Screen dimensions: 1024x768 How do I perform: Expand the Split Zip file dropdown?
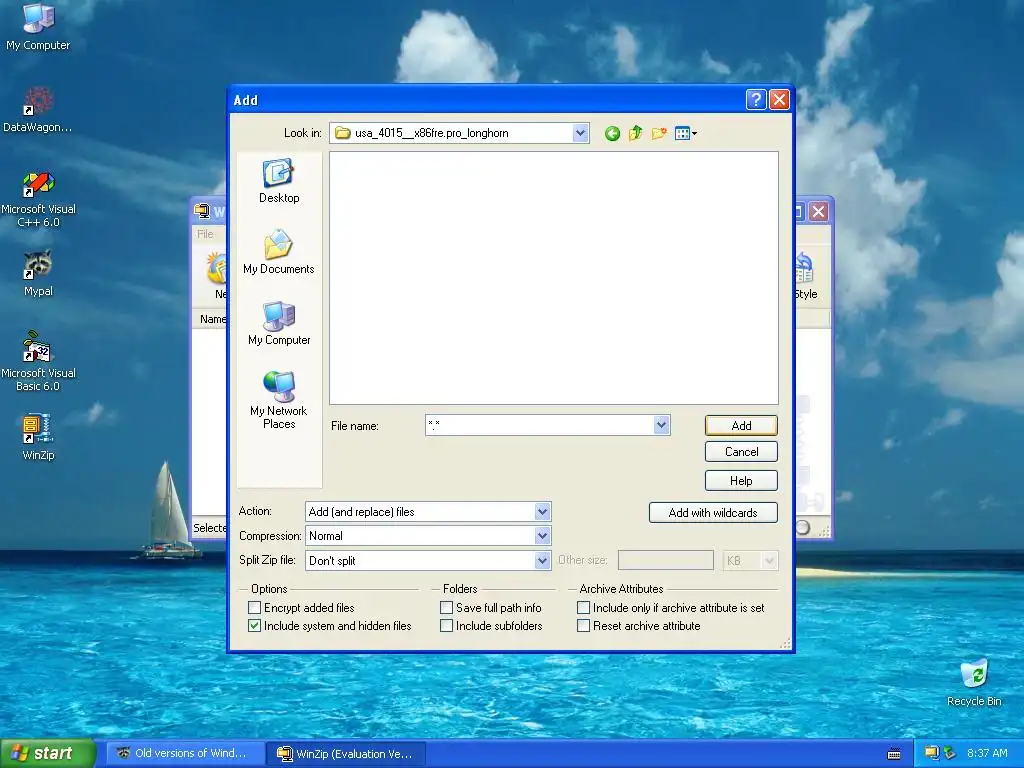(x=542, y=560)
